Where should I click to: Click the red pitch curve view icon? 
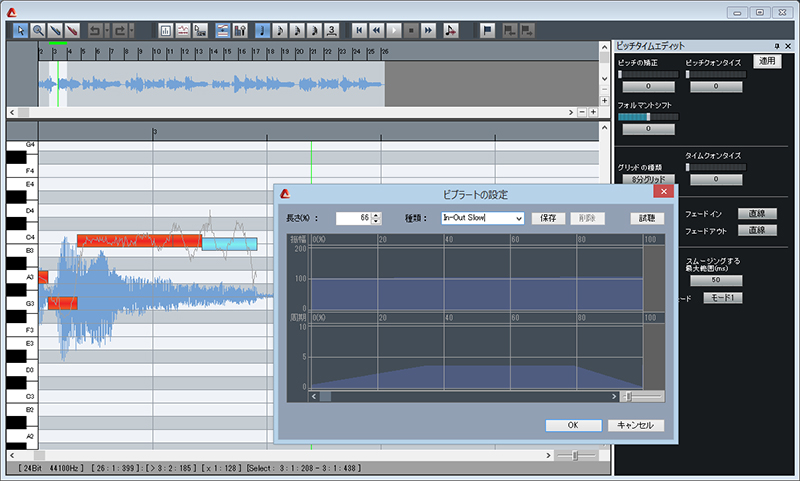click(183, 31)
